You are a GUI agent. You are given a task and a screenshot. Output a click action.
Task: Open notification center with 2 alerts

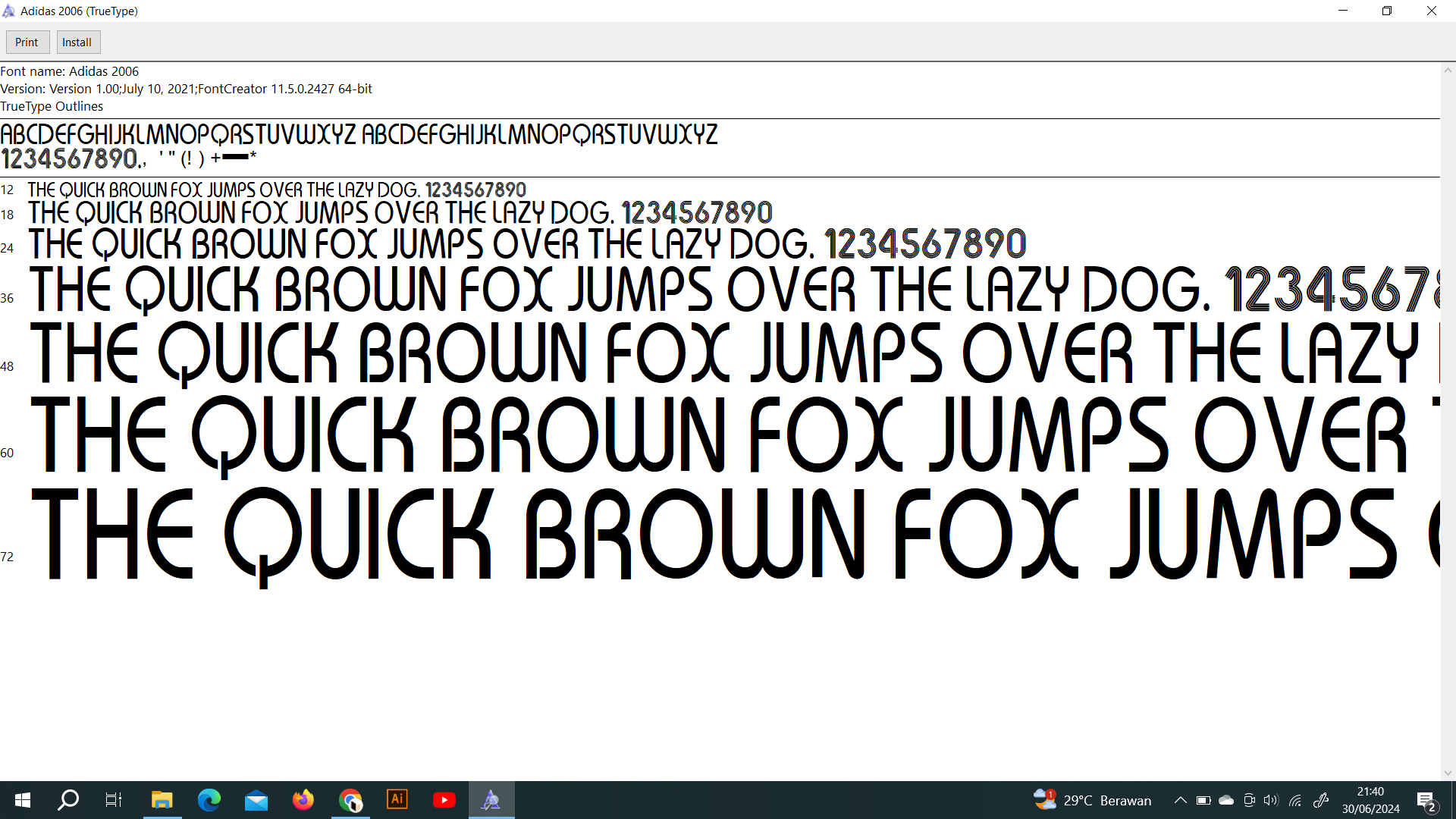(x=1426, y=801)
